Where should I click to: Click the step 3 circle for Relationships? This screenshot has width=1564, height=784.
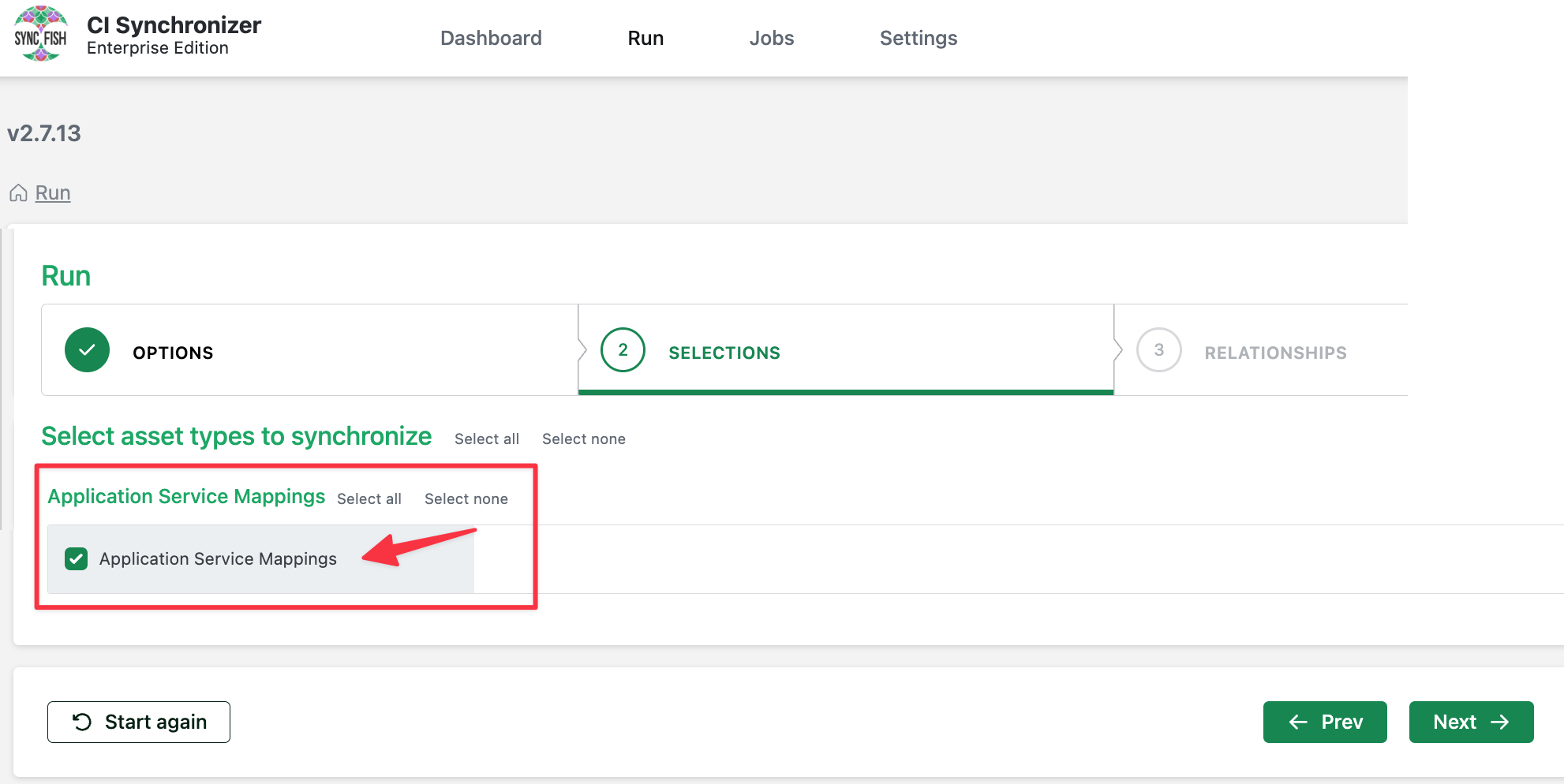tap(1158, 349)
